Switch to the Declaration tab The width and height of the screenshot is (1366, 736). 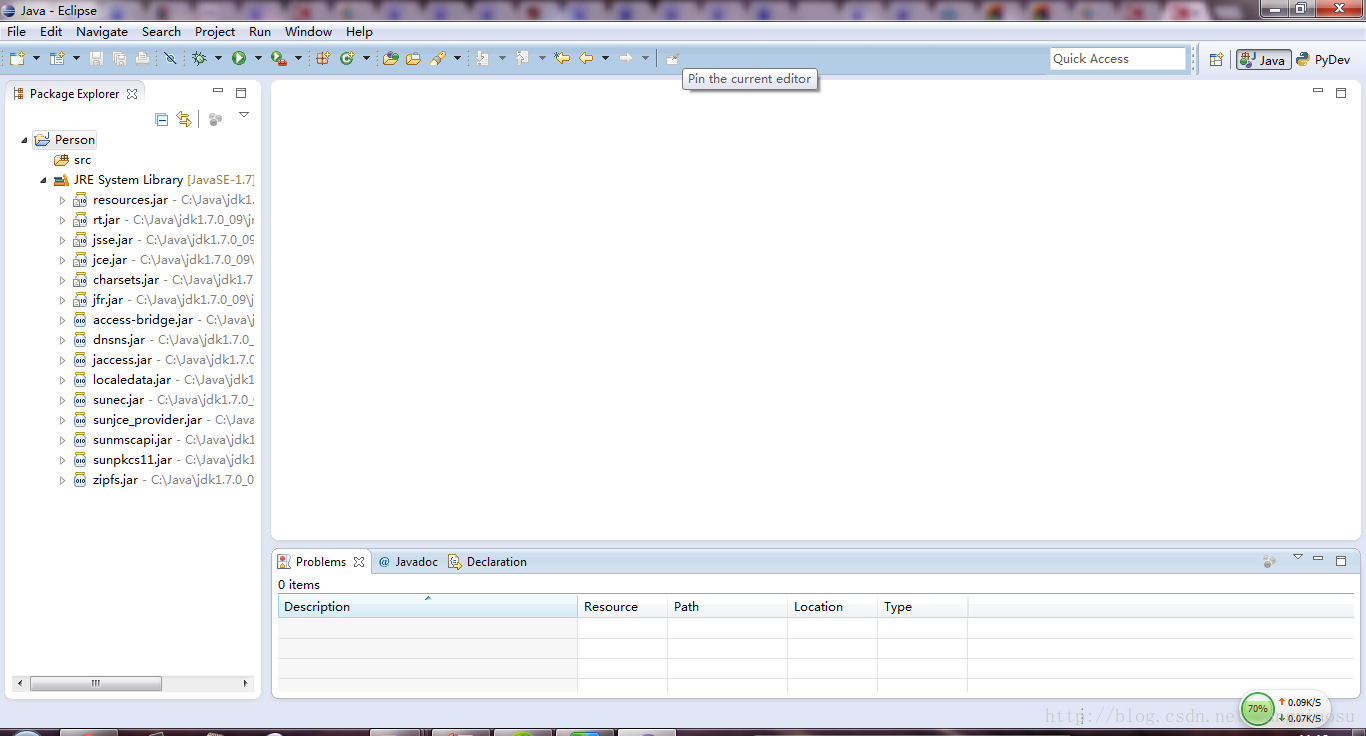click(487, 562)
